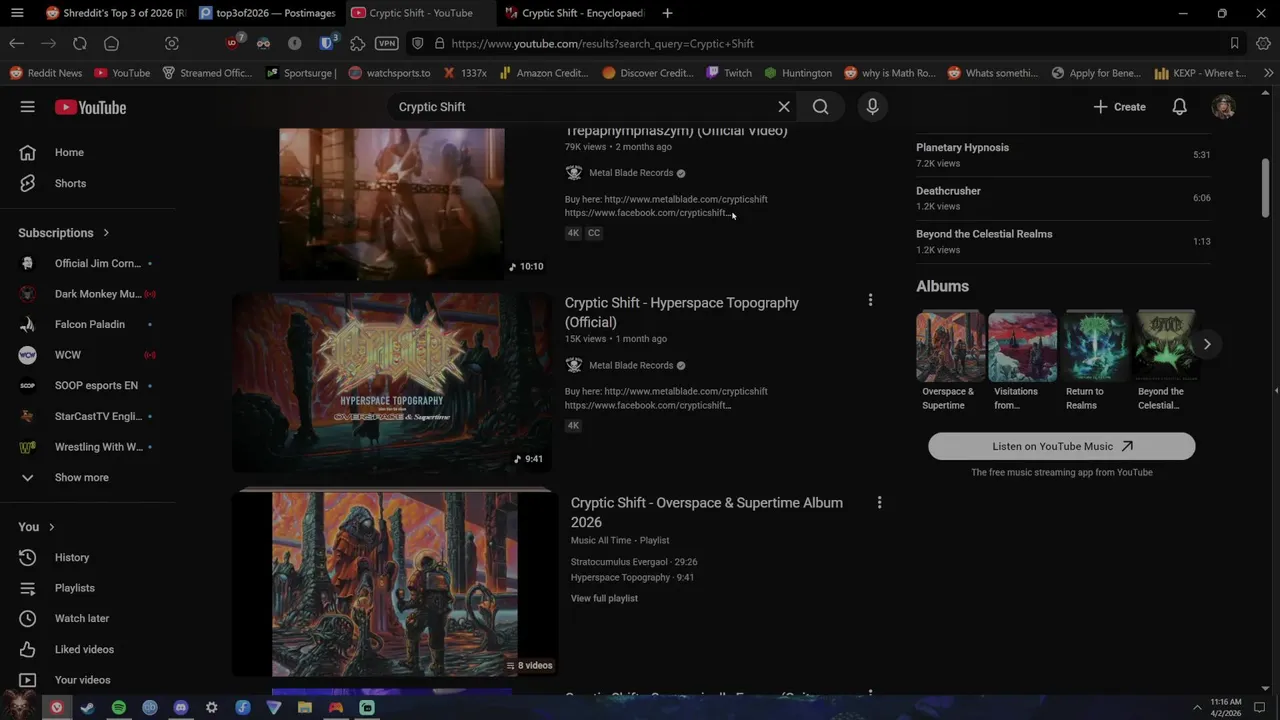This screenshot has width=1280, height=720.
Task: Open uBlock Origin extension icon
Action: (x=233, y=43)
